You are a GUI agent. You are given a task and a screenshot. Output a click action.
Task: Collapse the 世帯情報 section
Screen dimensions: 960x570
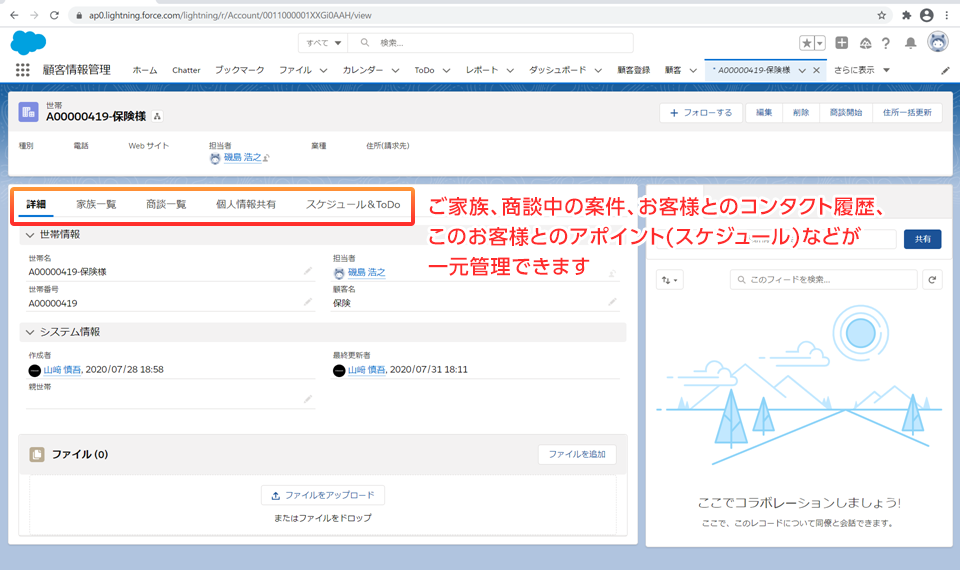(x=29, y=234)
